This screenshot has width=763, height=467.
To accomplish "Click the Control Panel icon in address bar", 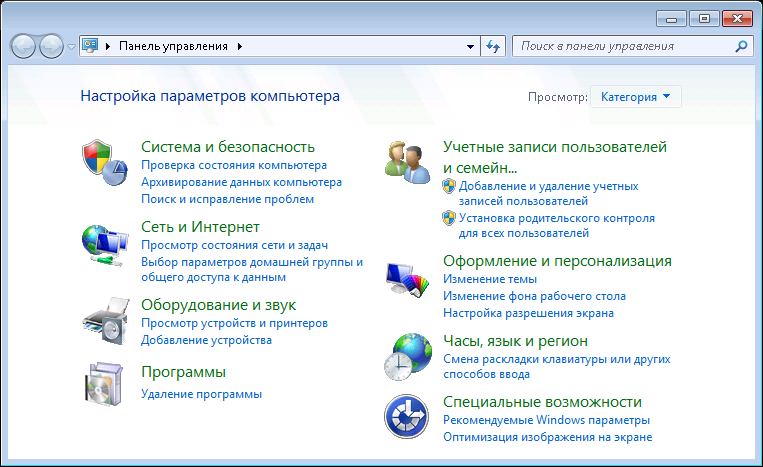I will click(x=90, y=46).
